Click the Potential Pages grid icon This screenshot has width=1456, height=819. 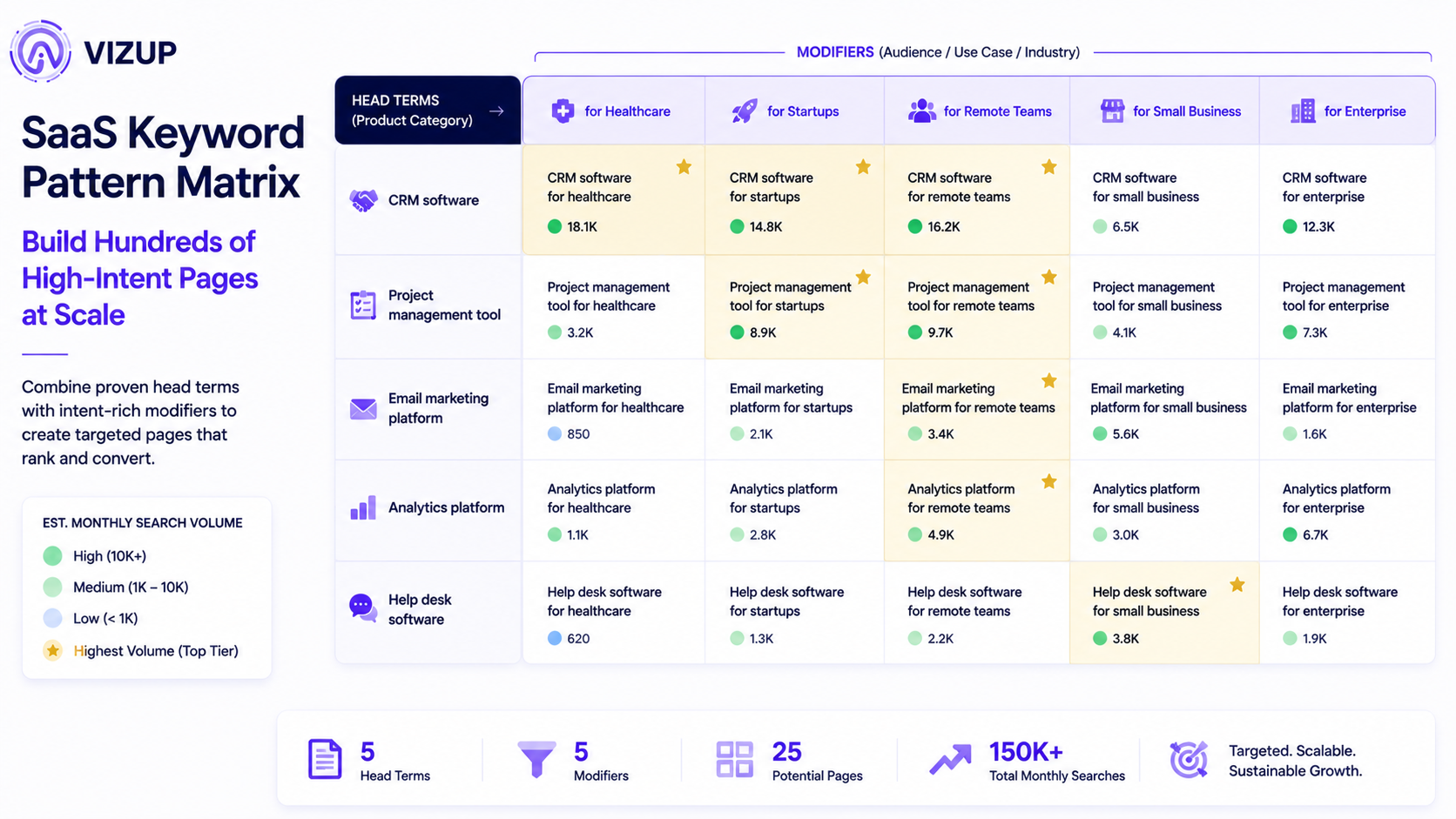734,759
